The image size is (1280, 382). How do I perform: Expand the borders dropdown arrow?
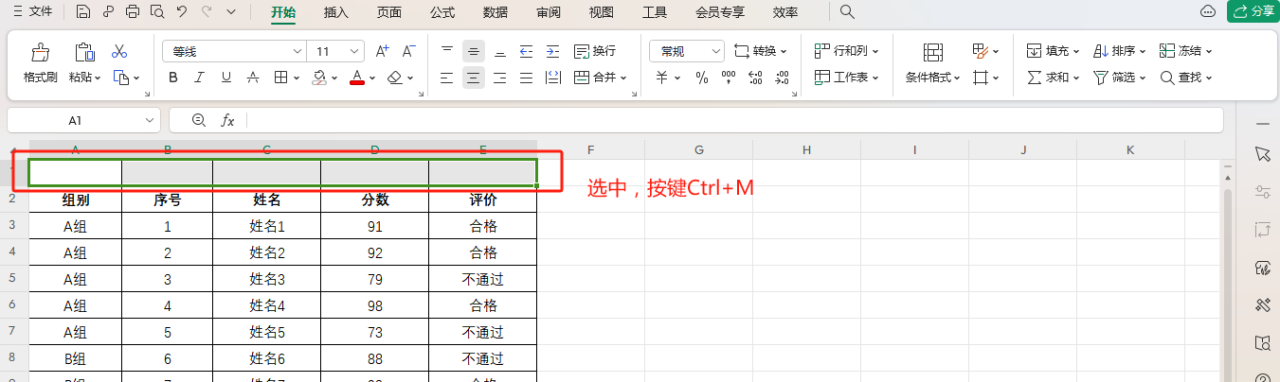pyautogui.click(x=298, y=77)
